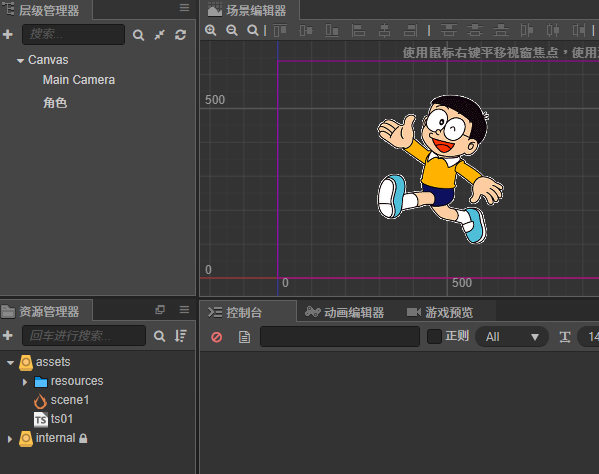Image resolution: width=599 pixels, height=474 pixels.
Task: Align selected nodes to right edge
Action: [x=410, y=30]
